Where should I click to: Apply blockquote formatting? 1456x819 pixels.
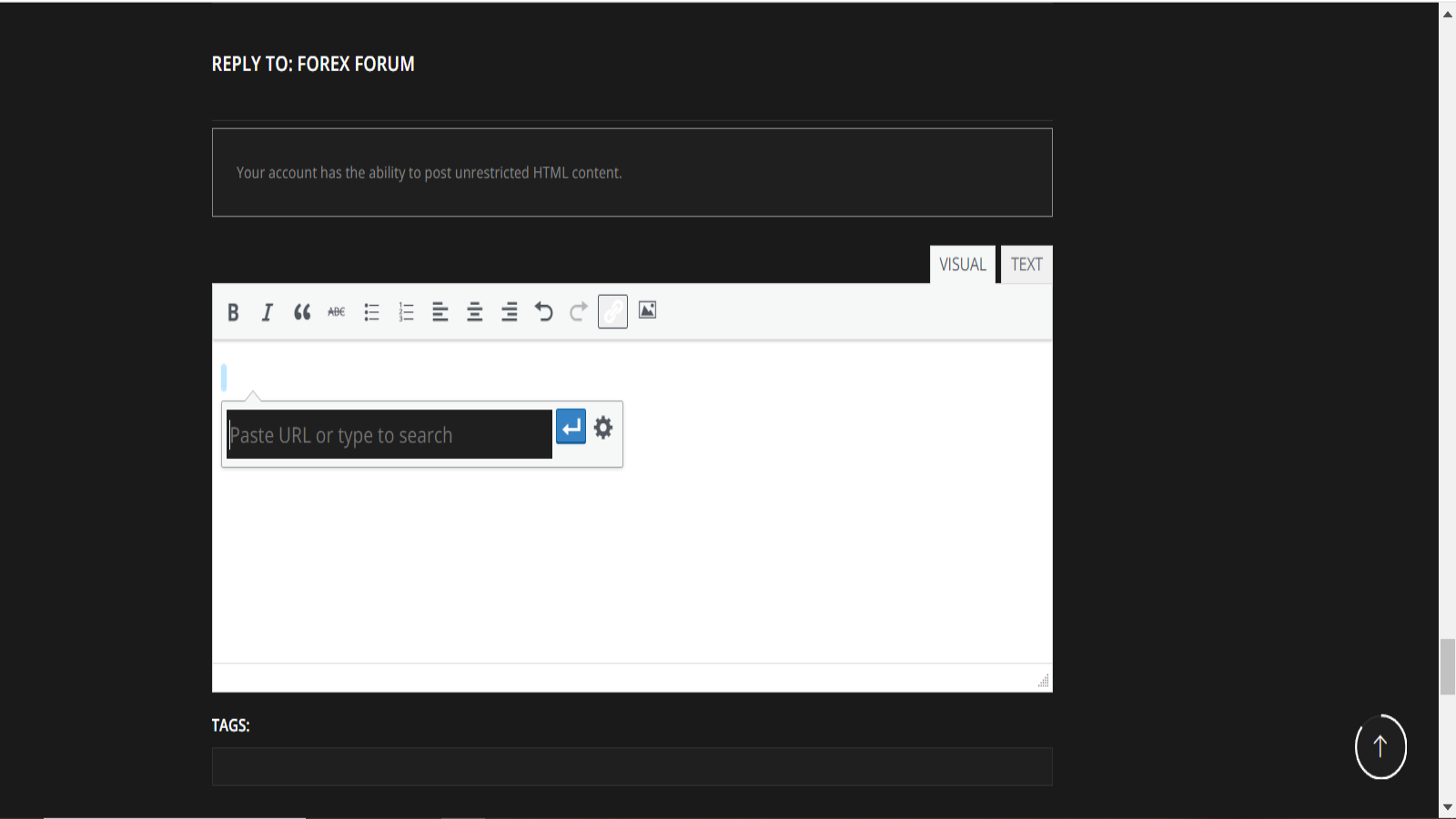coord(302,312)
